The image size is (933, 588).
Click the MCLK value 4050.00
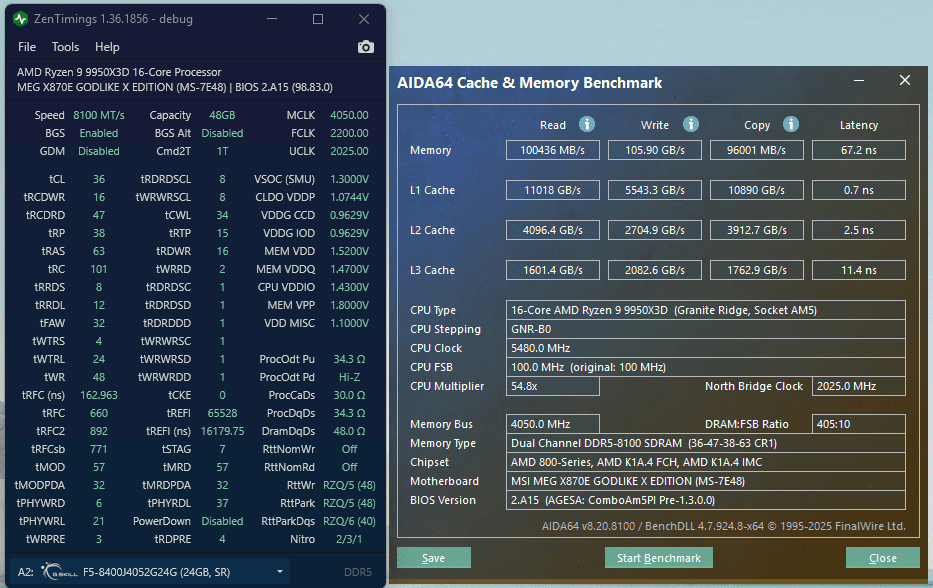[x=349, y=115]
